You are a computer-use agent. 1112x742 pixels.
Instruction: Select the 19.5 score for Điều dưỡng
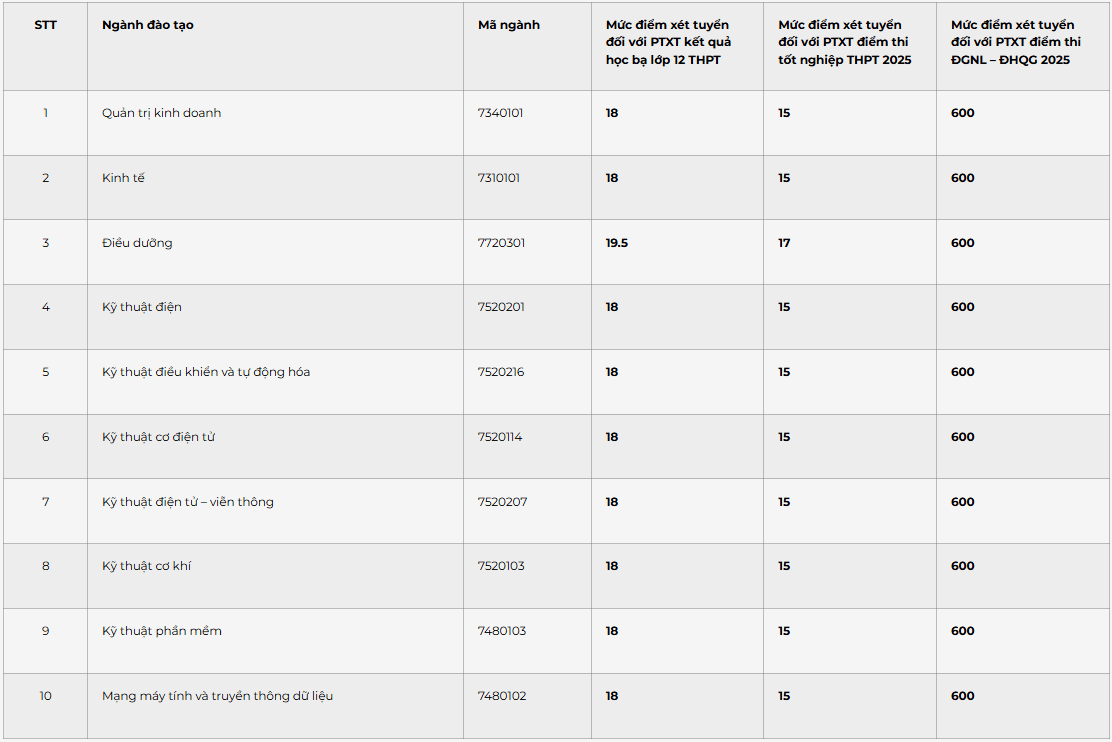click(x=617, y=243)
